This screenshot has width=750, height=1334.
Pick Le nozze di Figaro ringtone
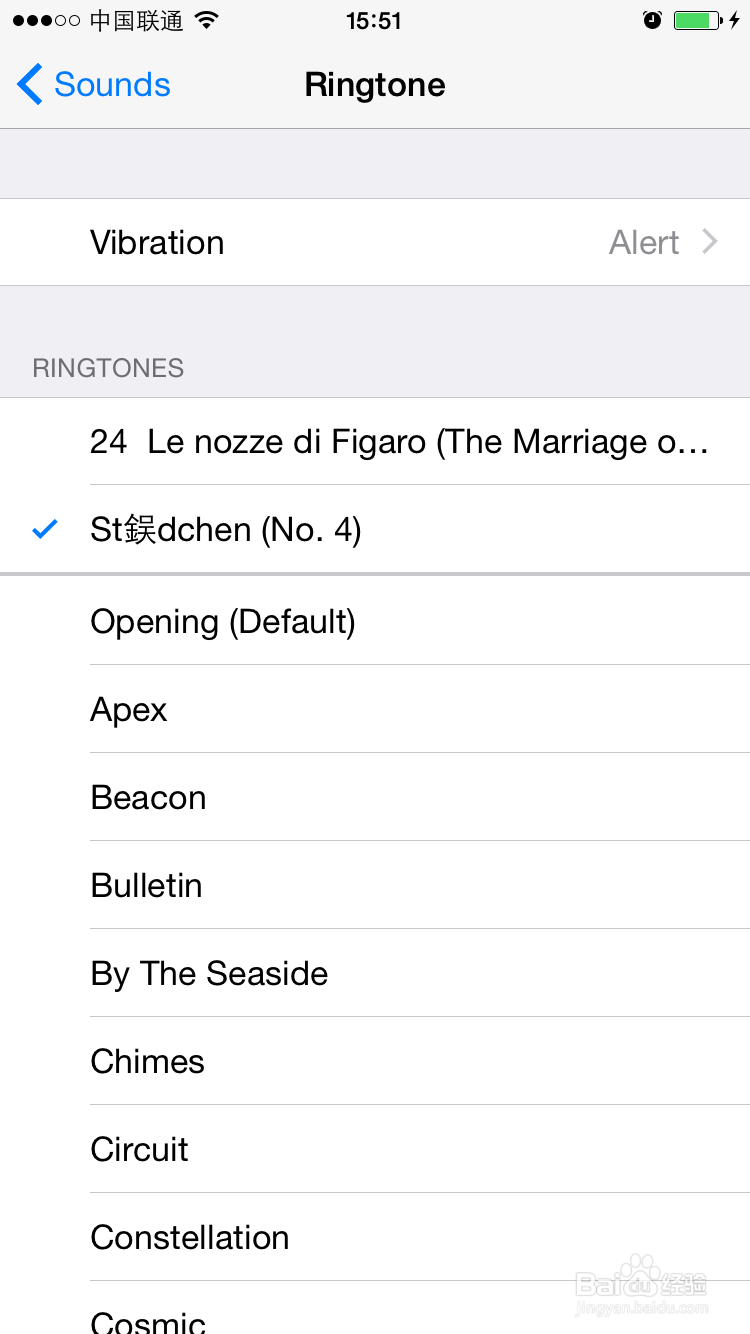(398, 442)
